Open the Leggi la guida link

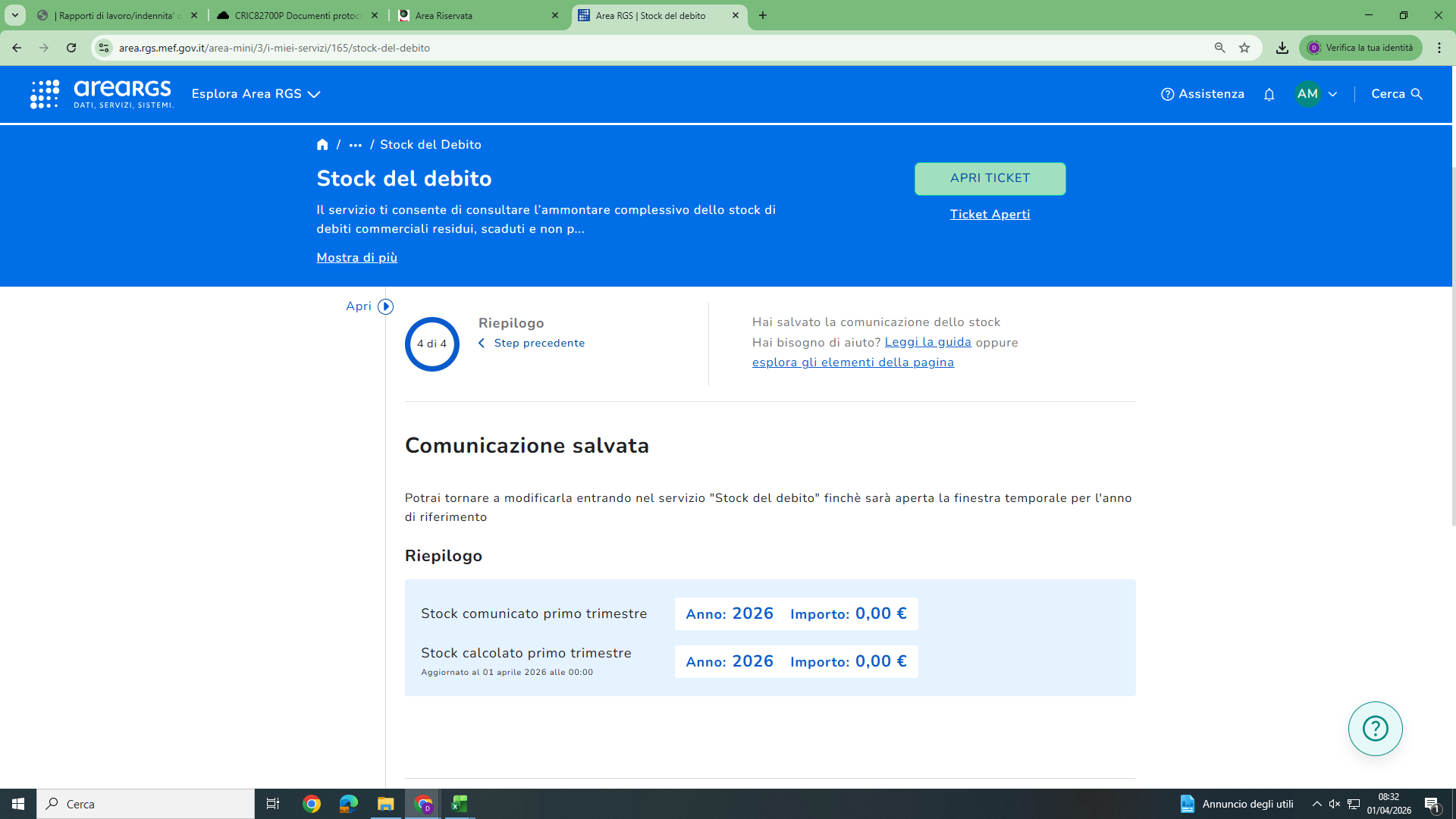click(x=927, y=342)
